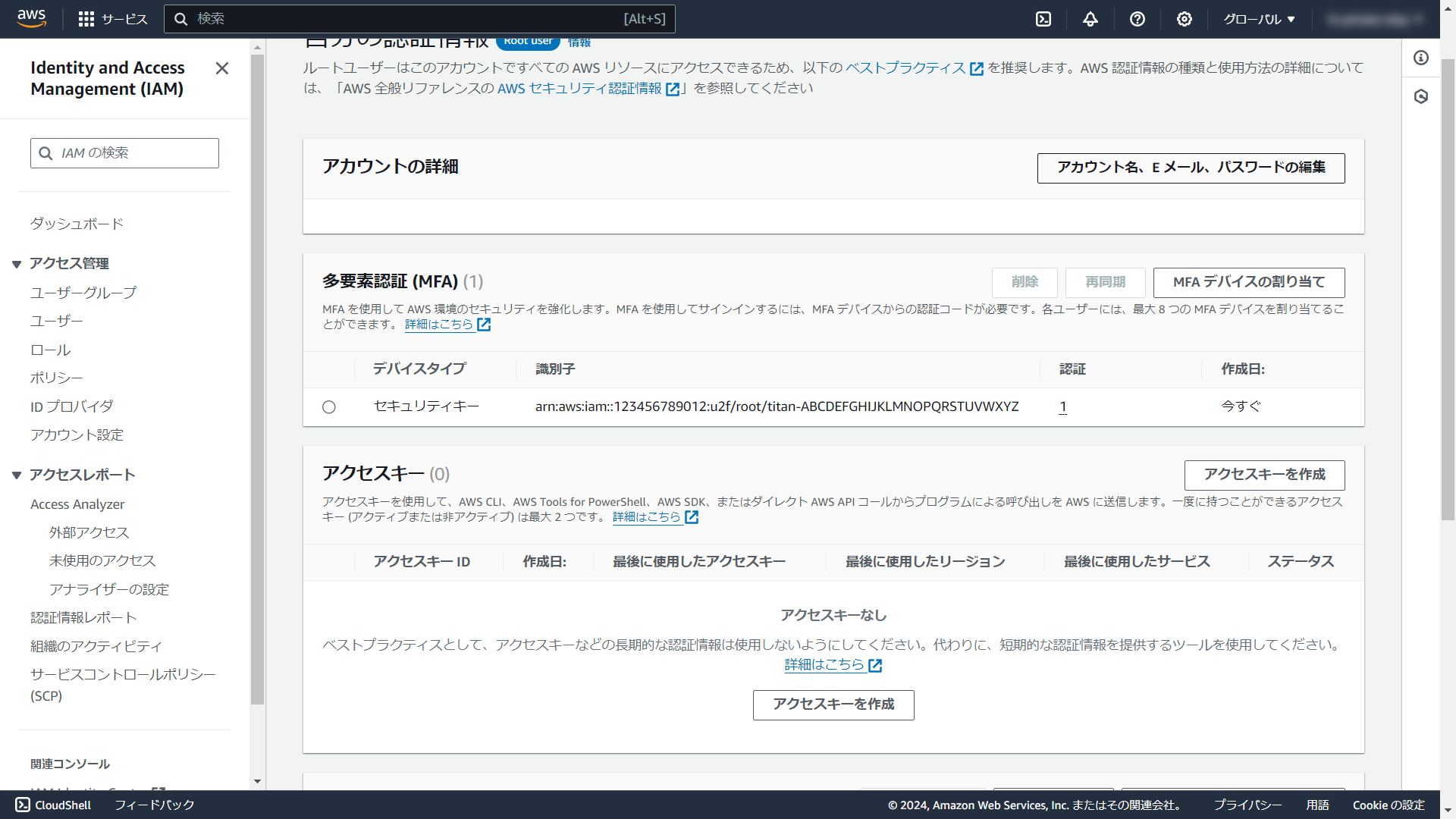Click the sidebar vertical scrollbar

[x=257, y=379]
